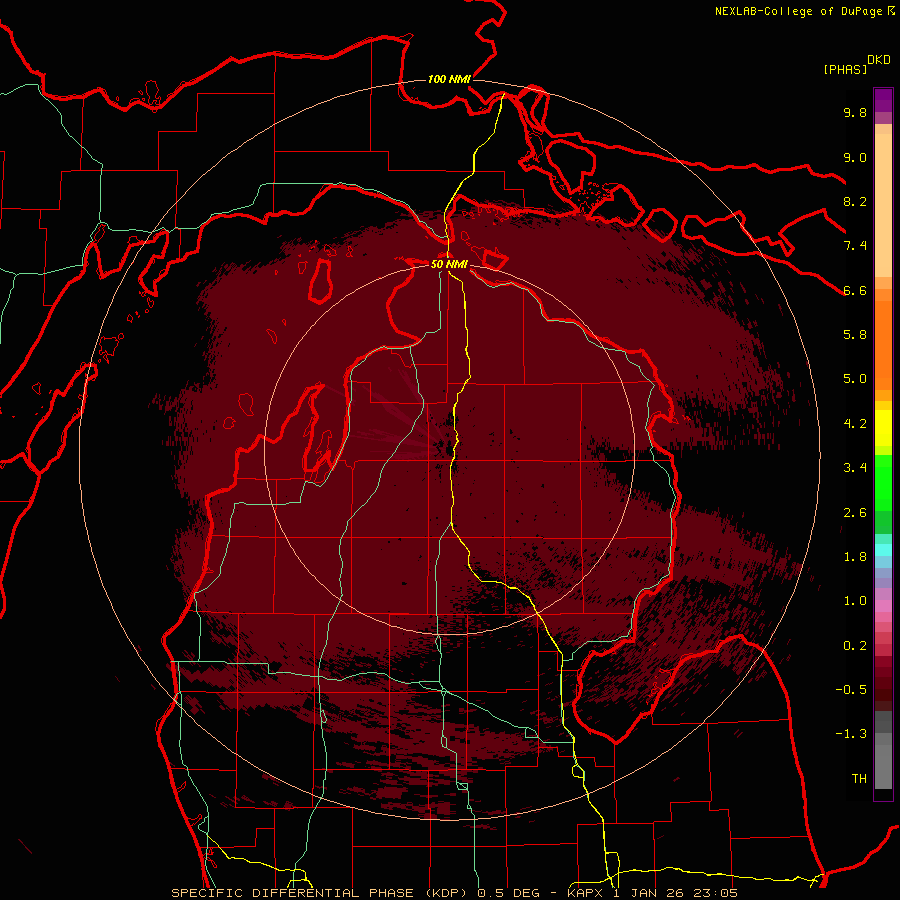Click the TH label on the color scale

(x=859, y=779)
